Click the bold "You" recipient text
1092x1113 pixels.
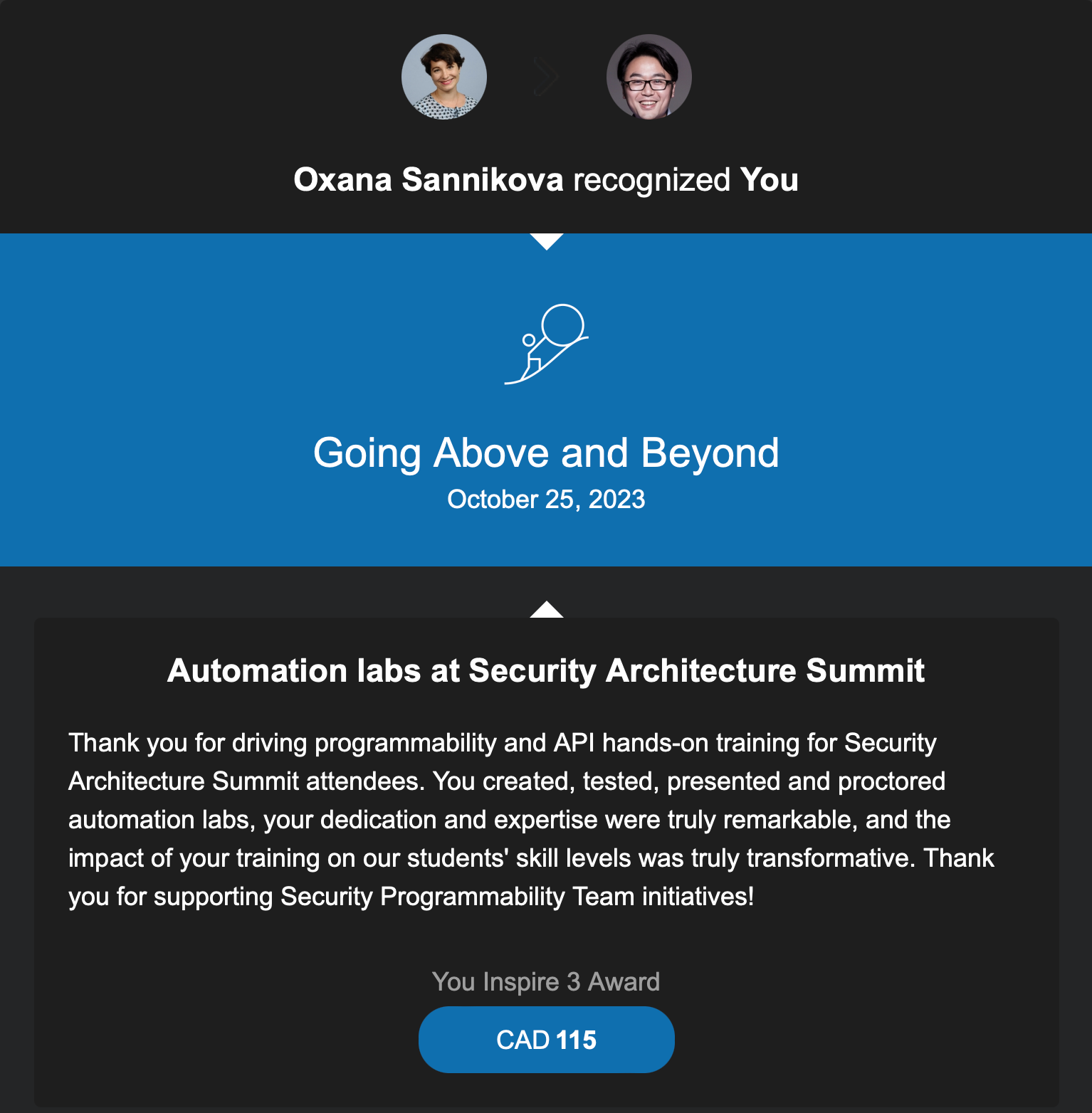pos(769,179)
